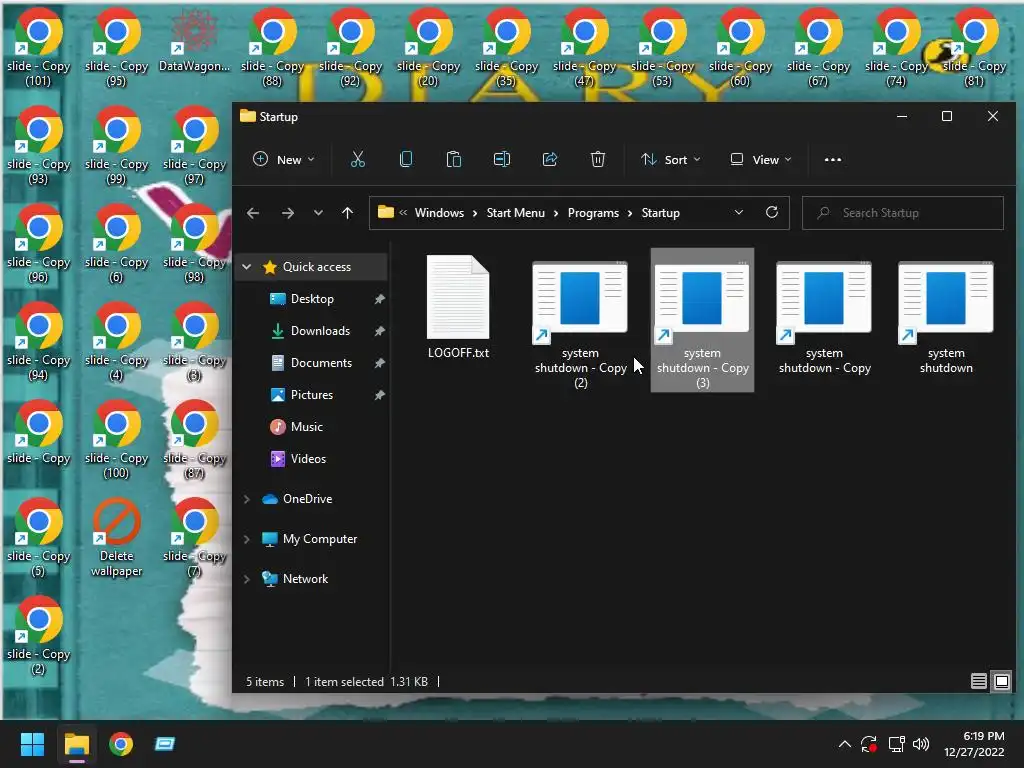
Task: Open network status tray icon
Action: pos(896,744)
